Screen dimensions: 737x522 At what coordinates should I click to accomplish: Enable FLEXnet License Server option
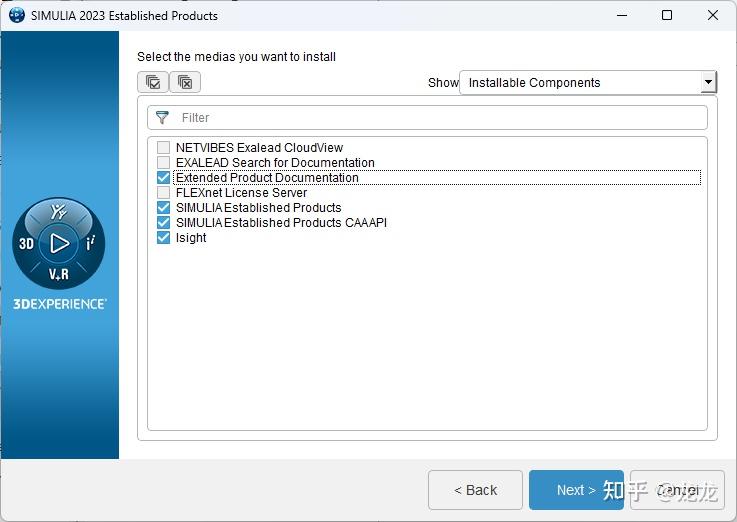tap(164, 193)
